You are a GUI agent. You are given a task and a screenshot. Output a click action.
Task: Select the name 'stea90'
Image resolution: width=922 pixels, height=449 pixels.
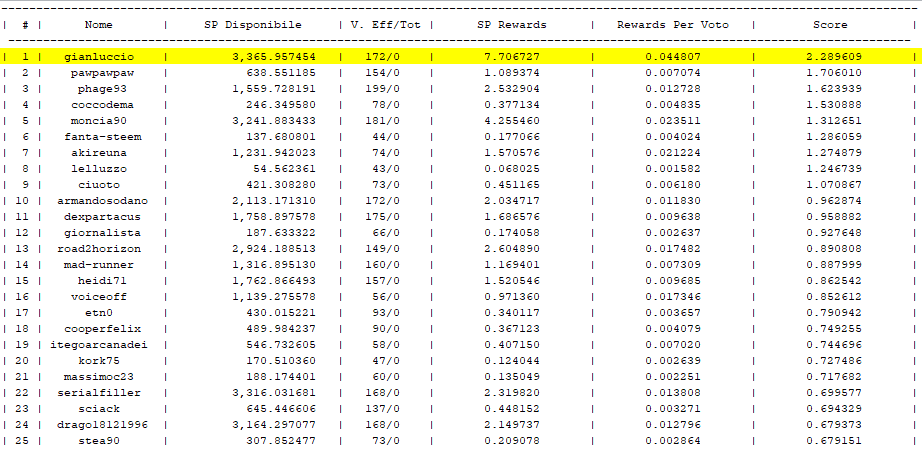pyautogui.click(x=99, y=440)
